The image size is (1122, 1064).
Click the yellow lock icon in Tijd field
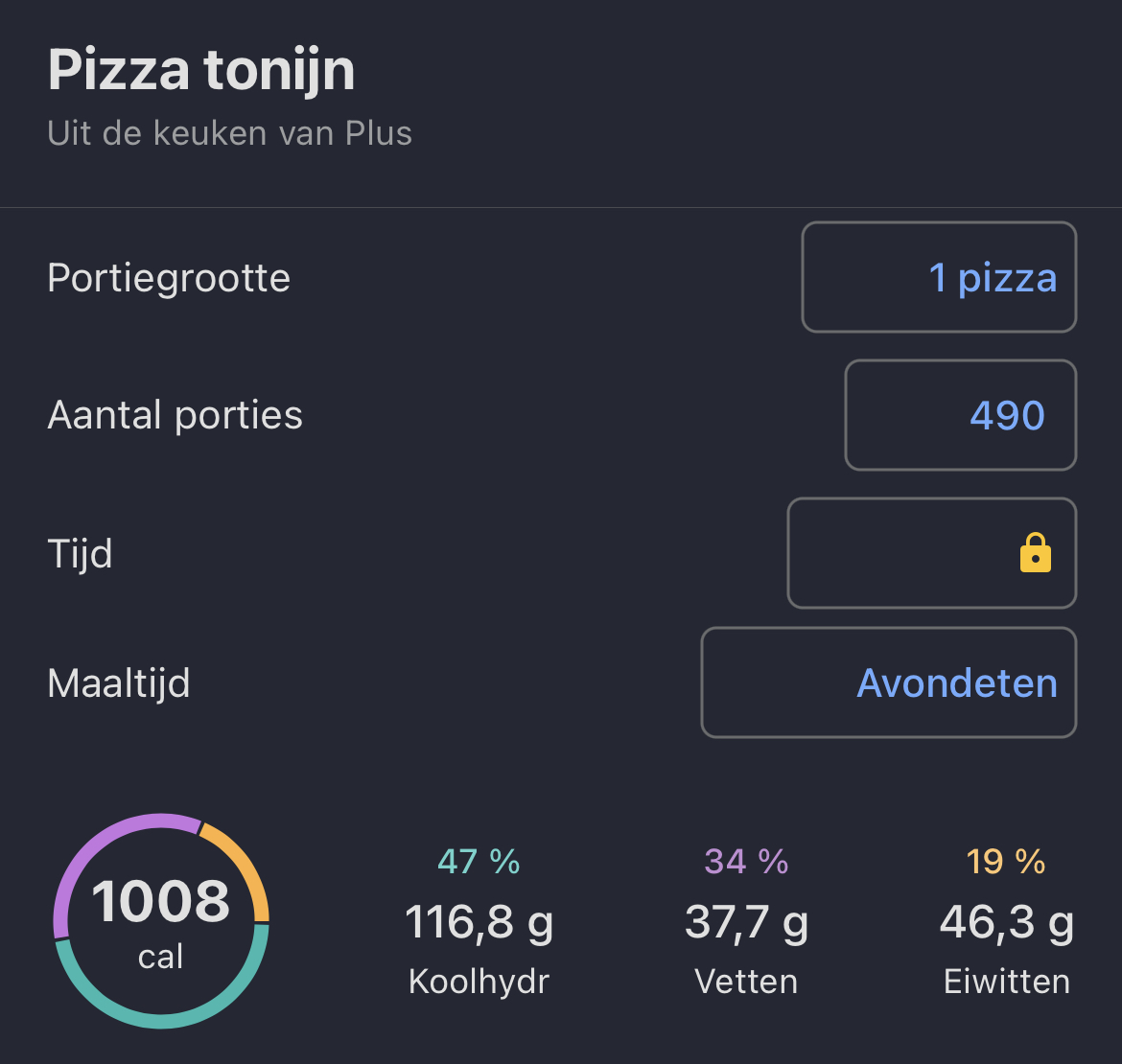pos(1035,553)
